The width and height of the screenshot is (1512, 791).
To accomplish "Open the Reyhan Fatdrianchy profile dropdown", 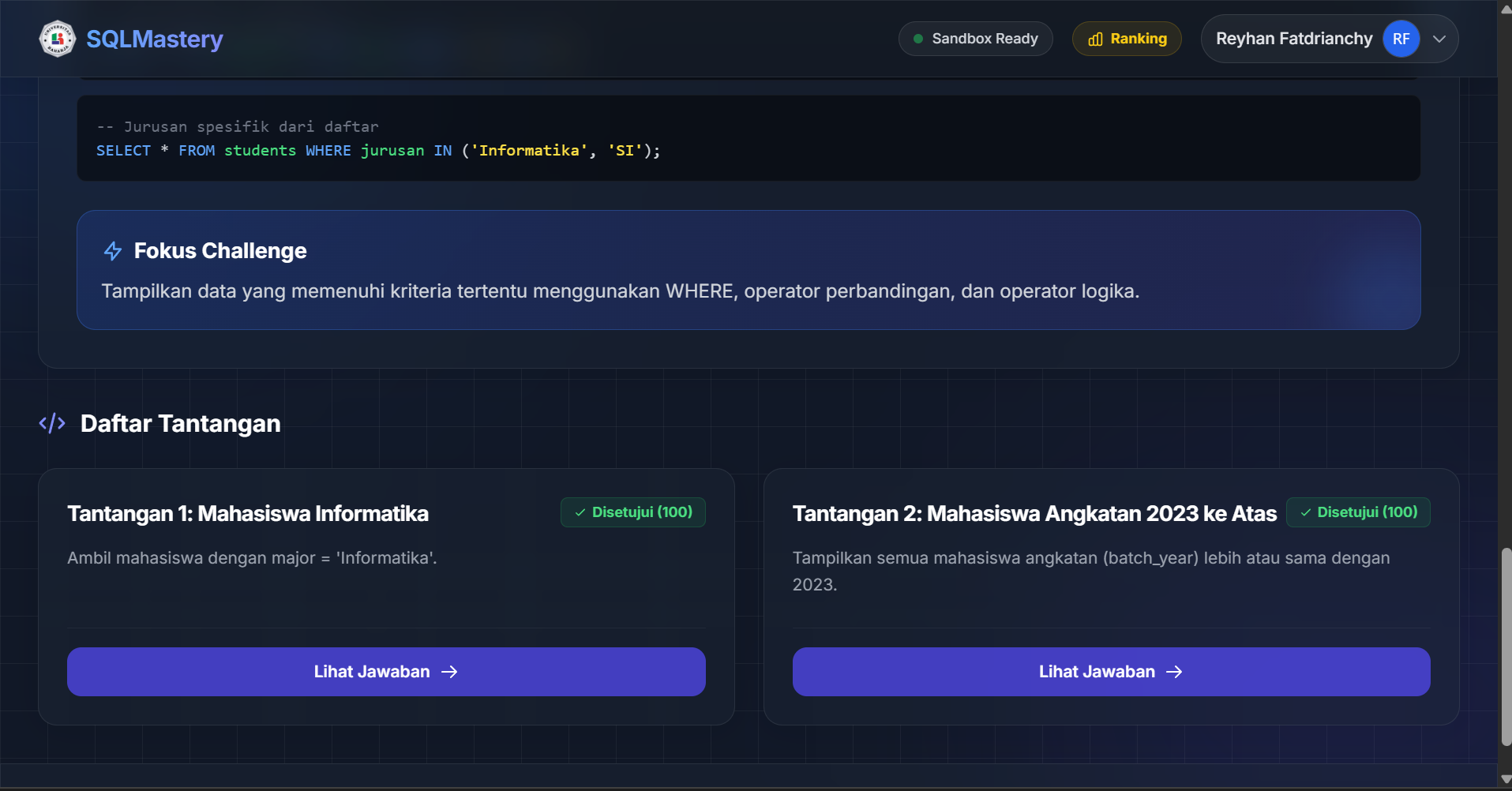I will (x=1330, y=39).
